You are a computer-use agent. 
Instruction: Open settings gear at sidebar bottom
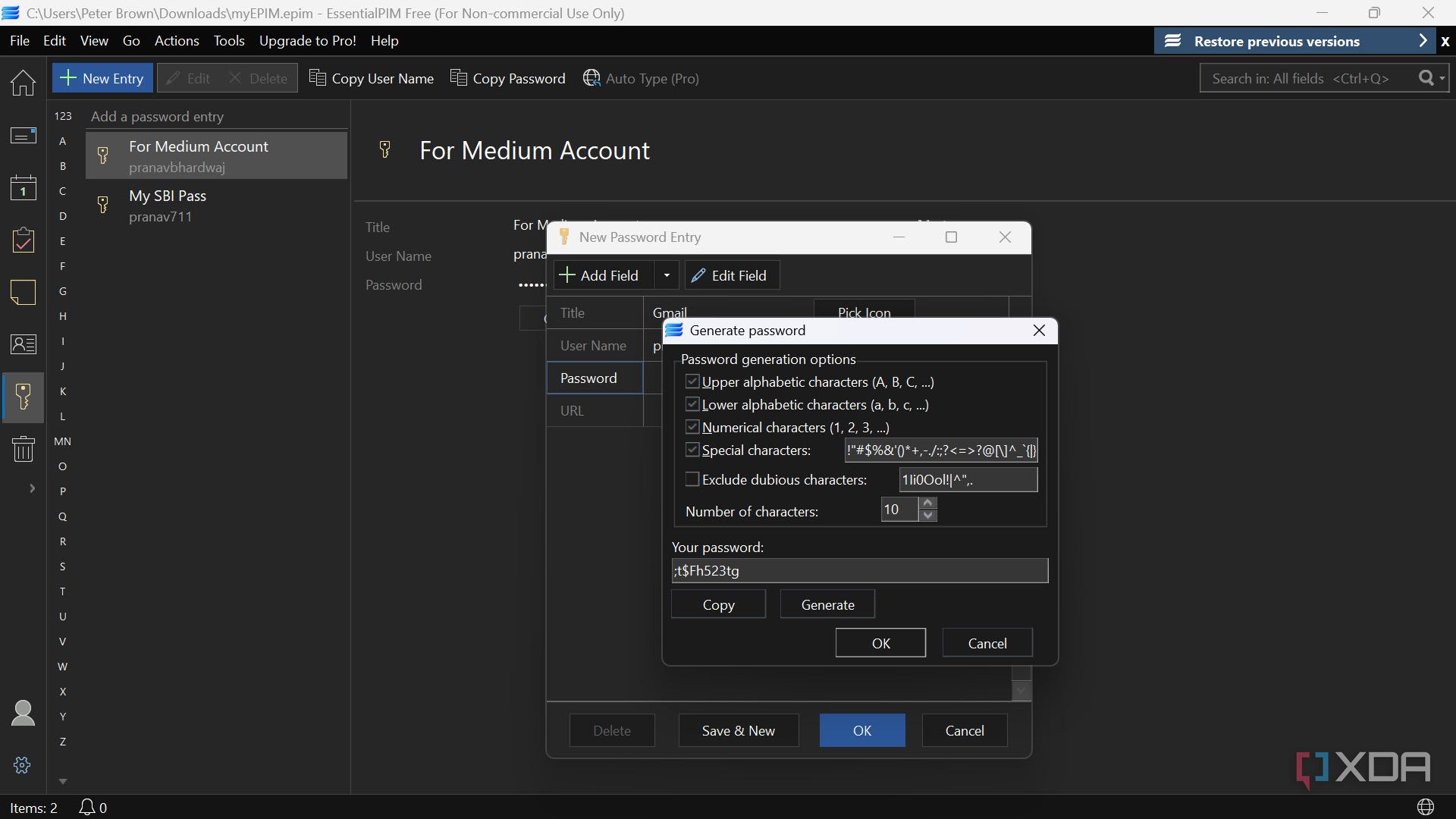(22, 765)
